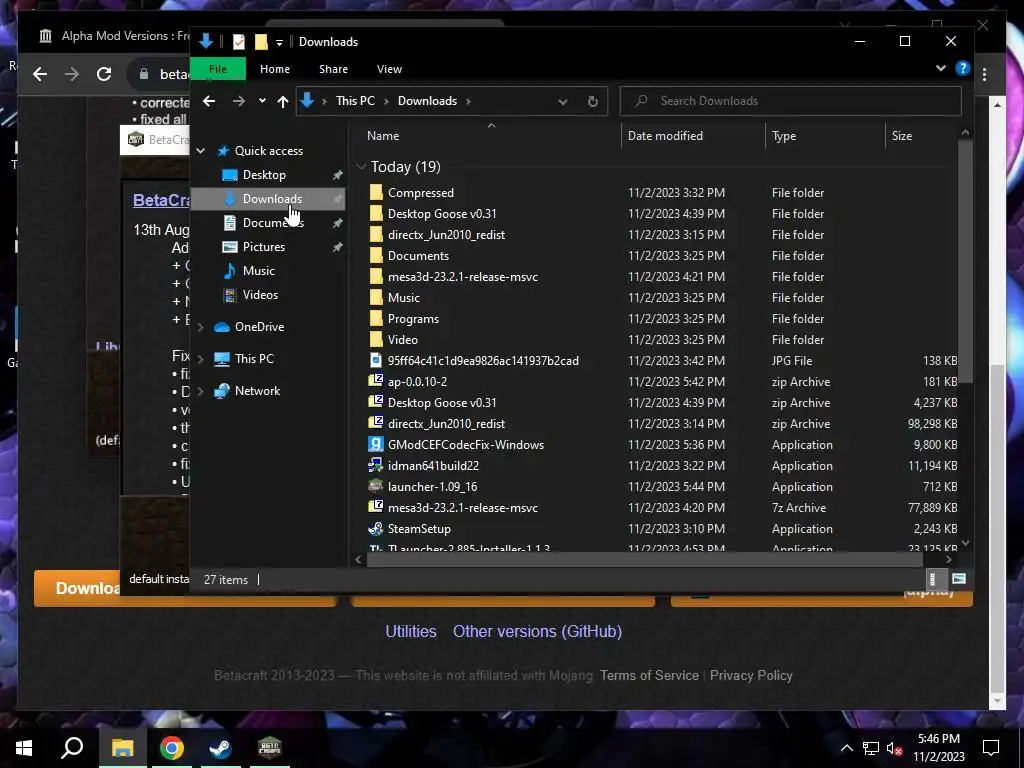
Task: Select the directx_Jun2010_redist folder
Action: tap(446, 234)
